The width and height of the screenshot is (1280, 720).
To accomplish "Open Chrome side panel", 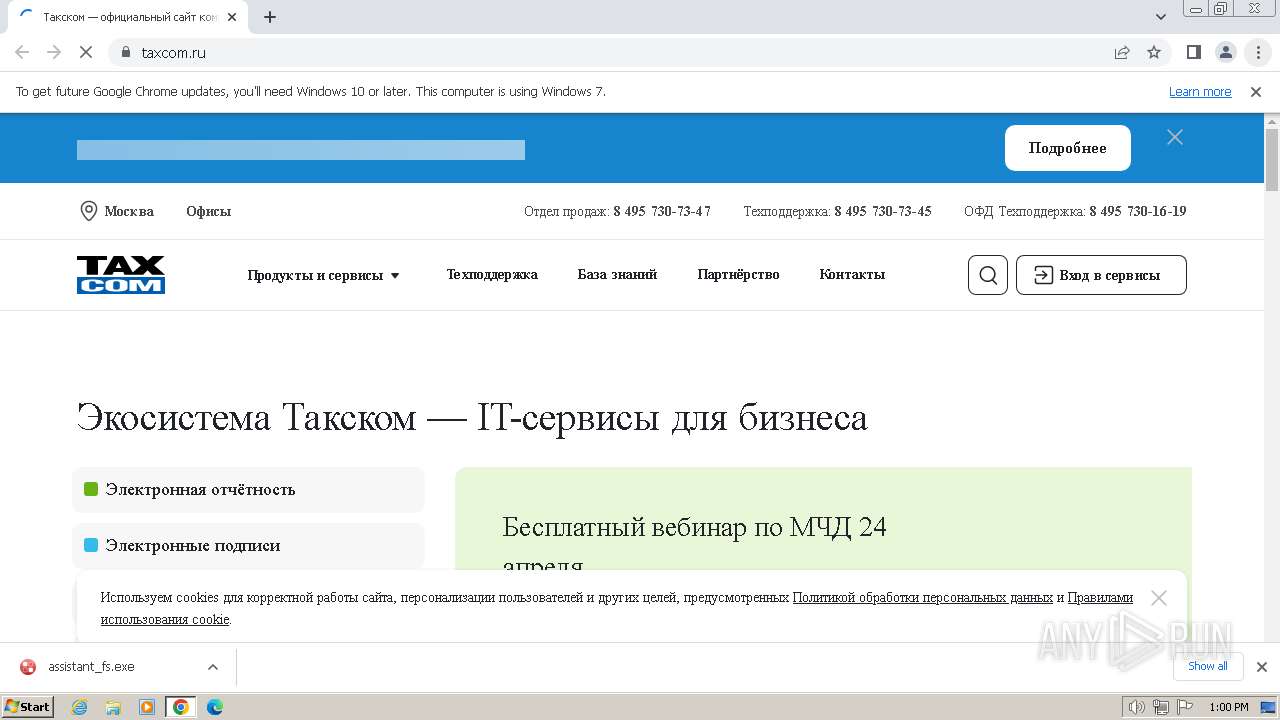I will 1194,52.
